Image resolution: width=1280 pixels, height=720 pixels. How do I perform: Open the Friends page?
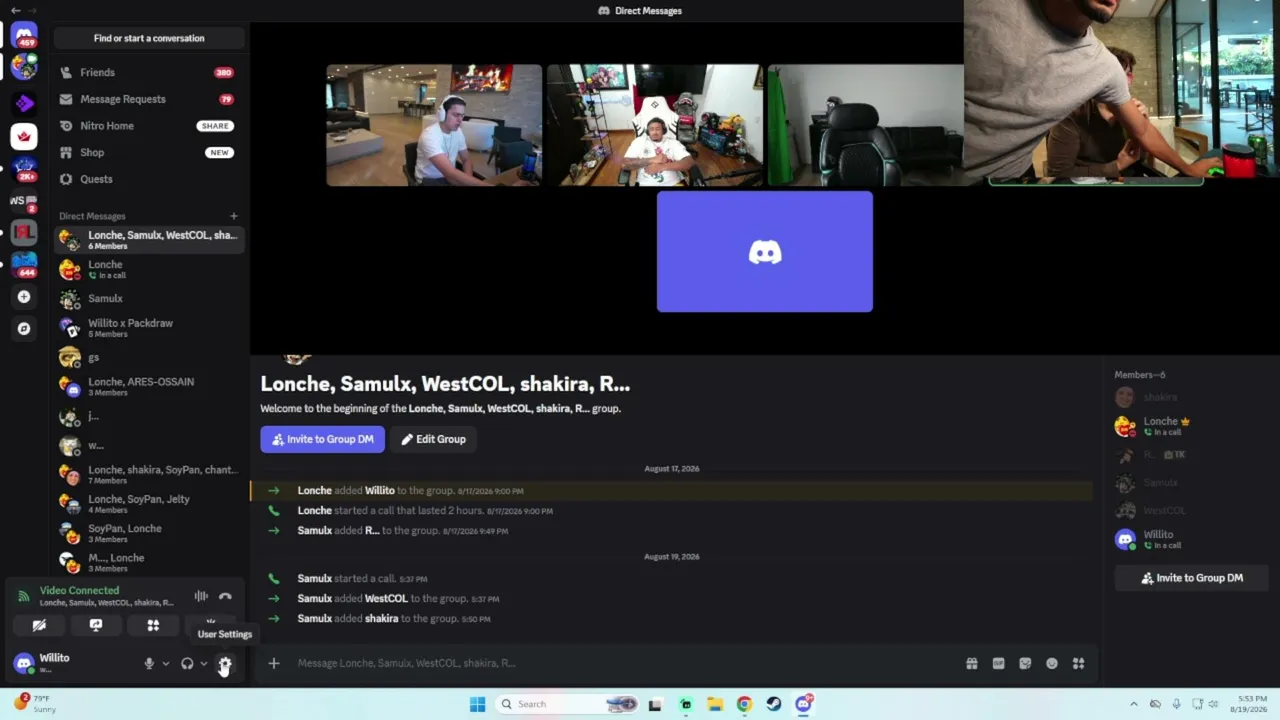pos(149,72)
